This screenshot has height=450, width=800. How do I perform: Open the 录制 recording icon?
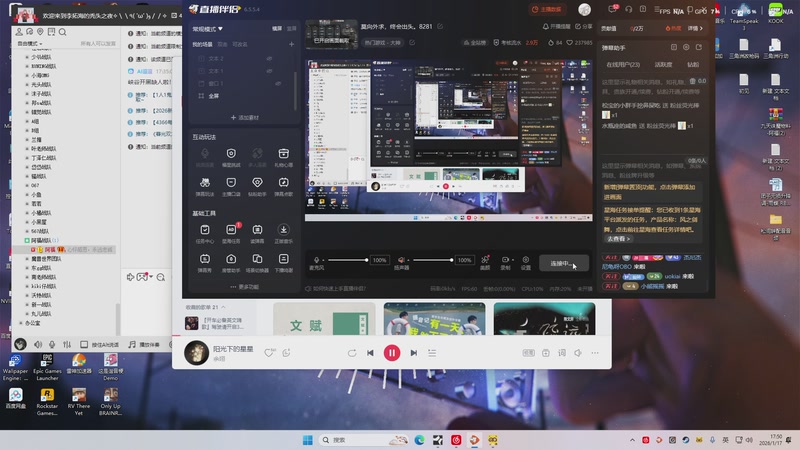tap(505, 260)
